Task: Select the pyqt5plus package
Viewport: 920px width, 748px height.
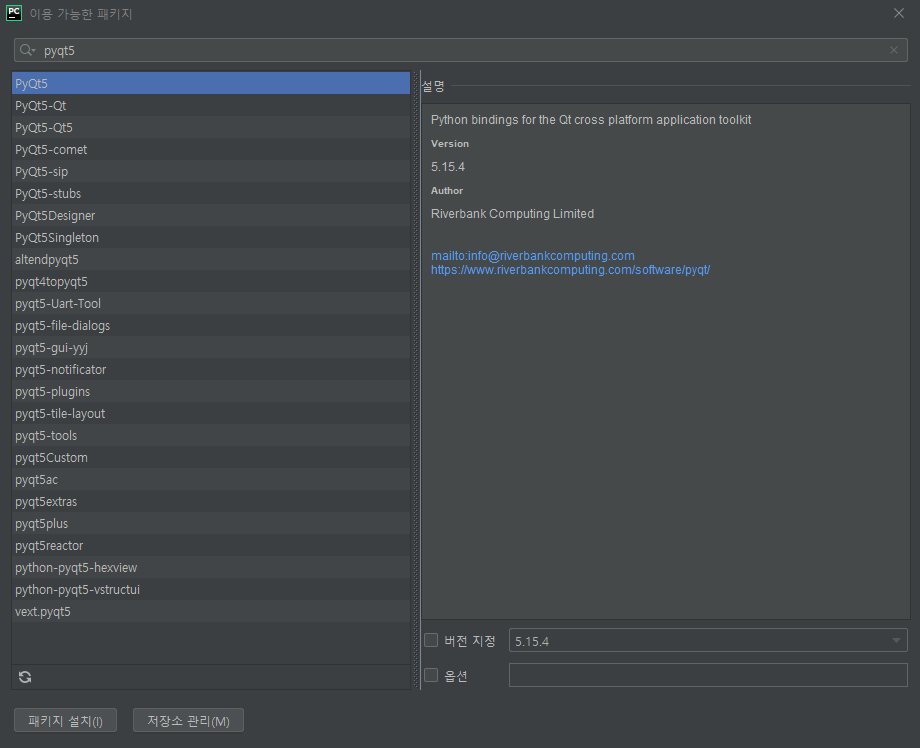Action: 211,523
